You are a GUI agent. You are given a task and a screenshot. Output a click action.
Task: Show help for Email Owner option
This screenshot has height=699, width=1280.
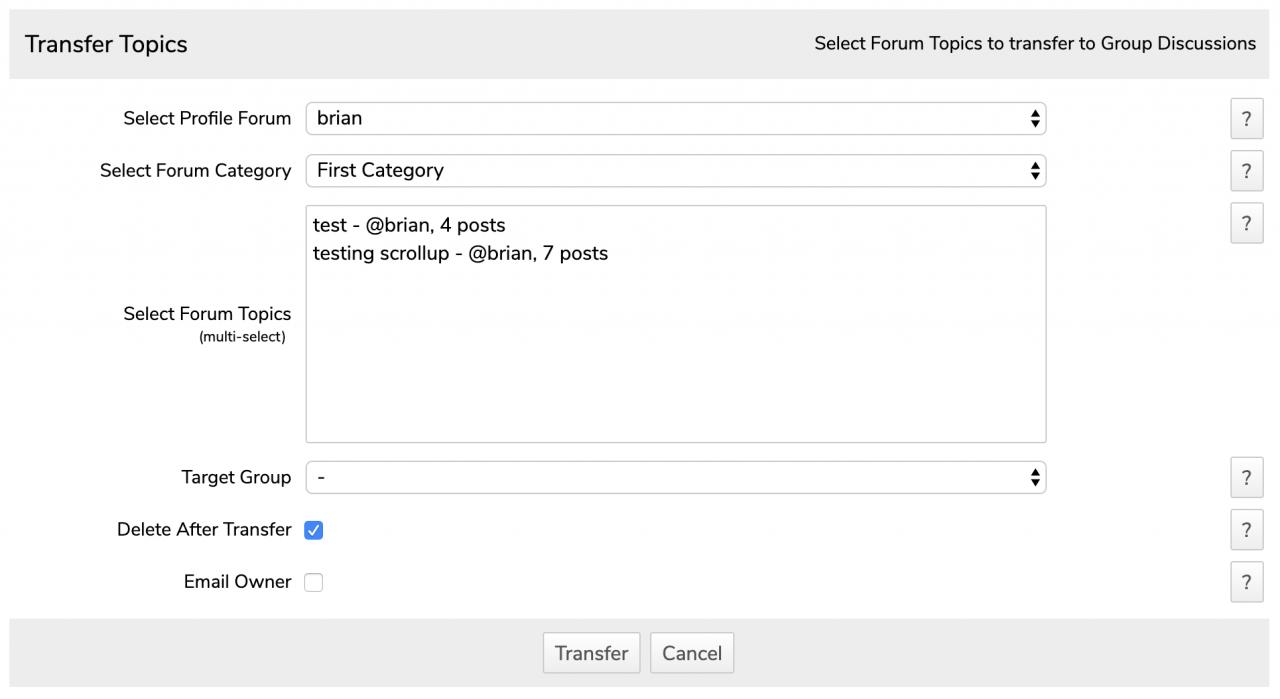(1246, 582)
